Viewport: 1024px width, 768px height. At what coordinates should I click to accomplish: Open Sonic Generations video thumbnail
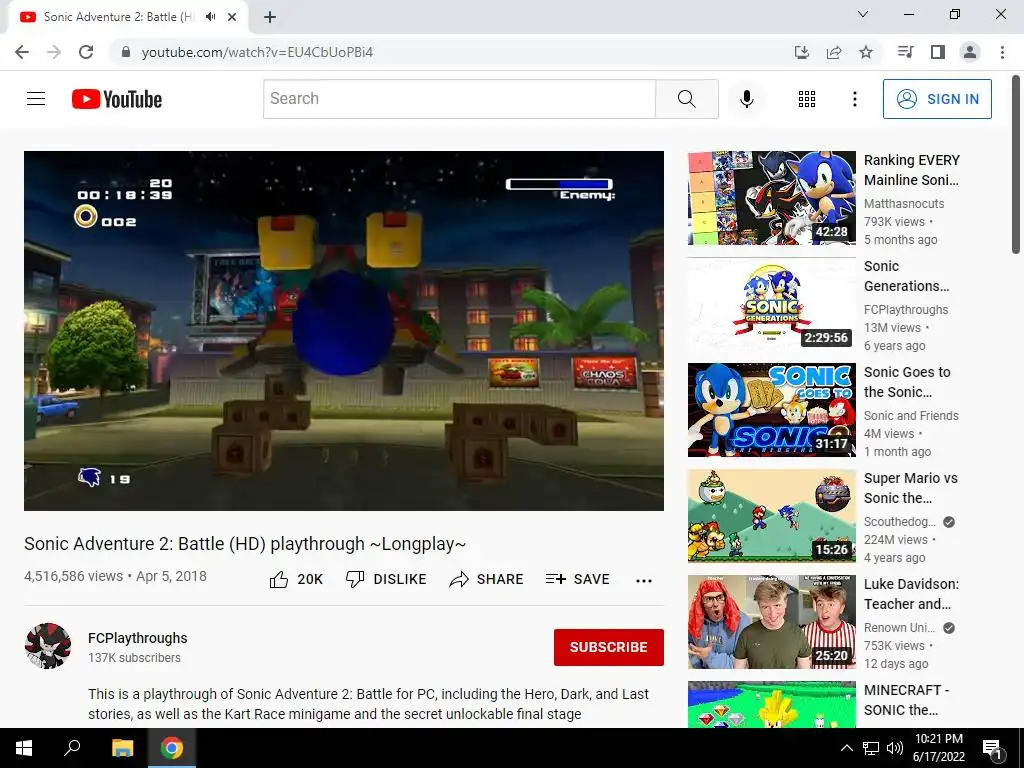771,304
